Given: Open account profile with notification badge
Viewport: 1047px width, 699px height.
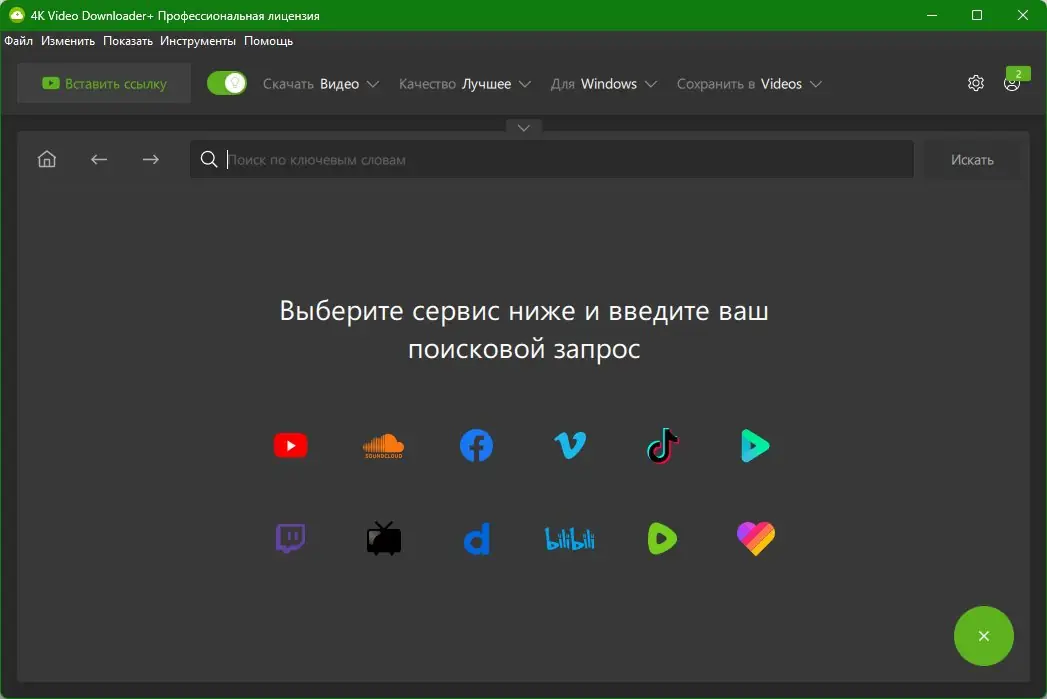Looking at the screenshot, I should [1011, 84].
